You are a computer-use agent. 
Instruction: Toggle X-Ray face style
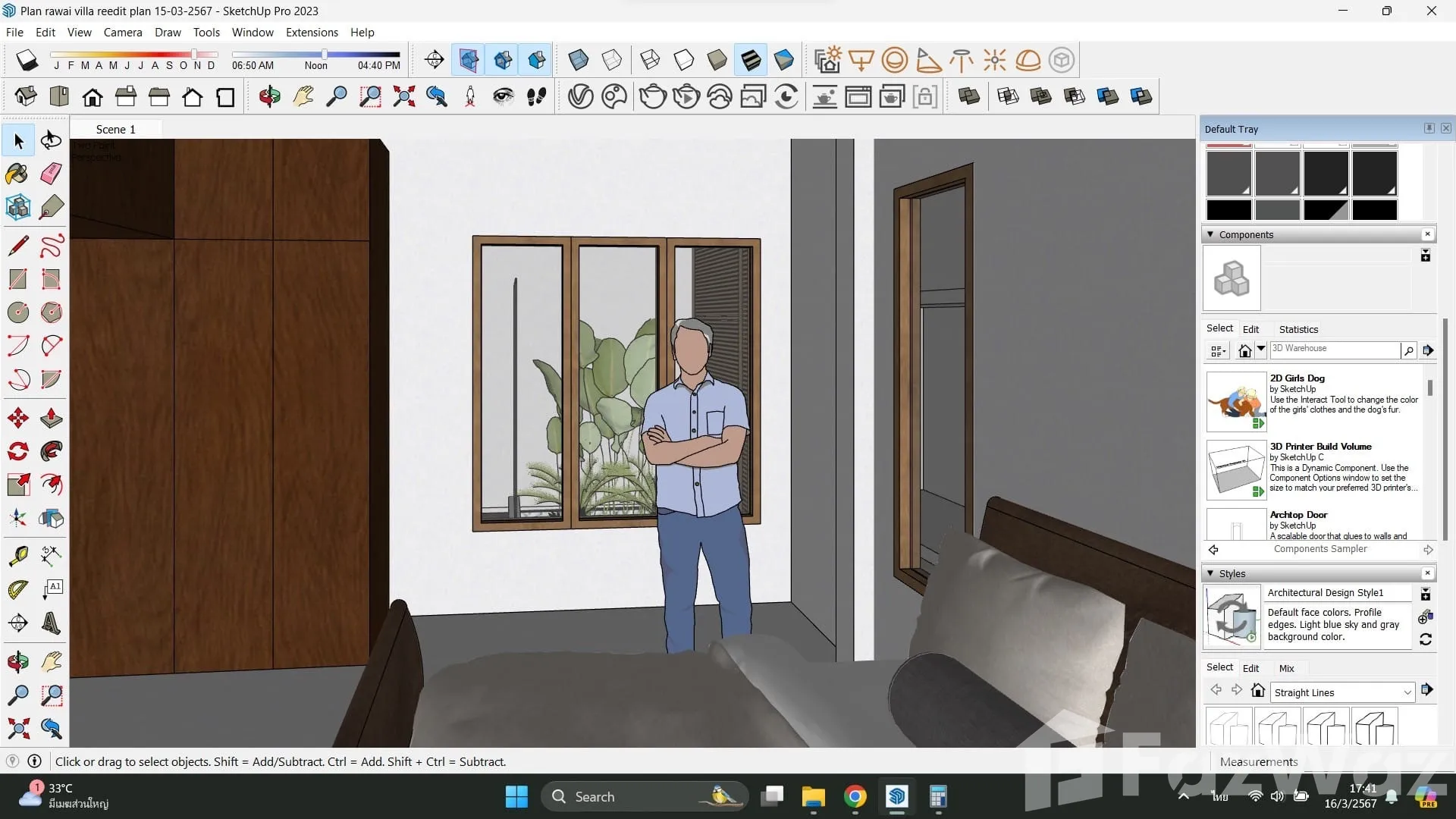click(578, 59)
